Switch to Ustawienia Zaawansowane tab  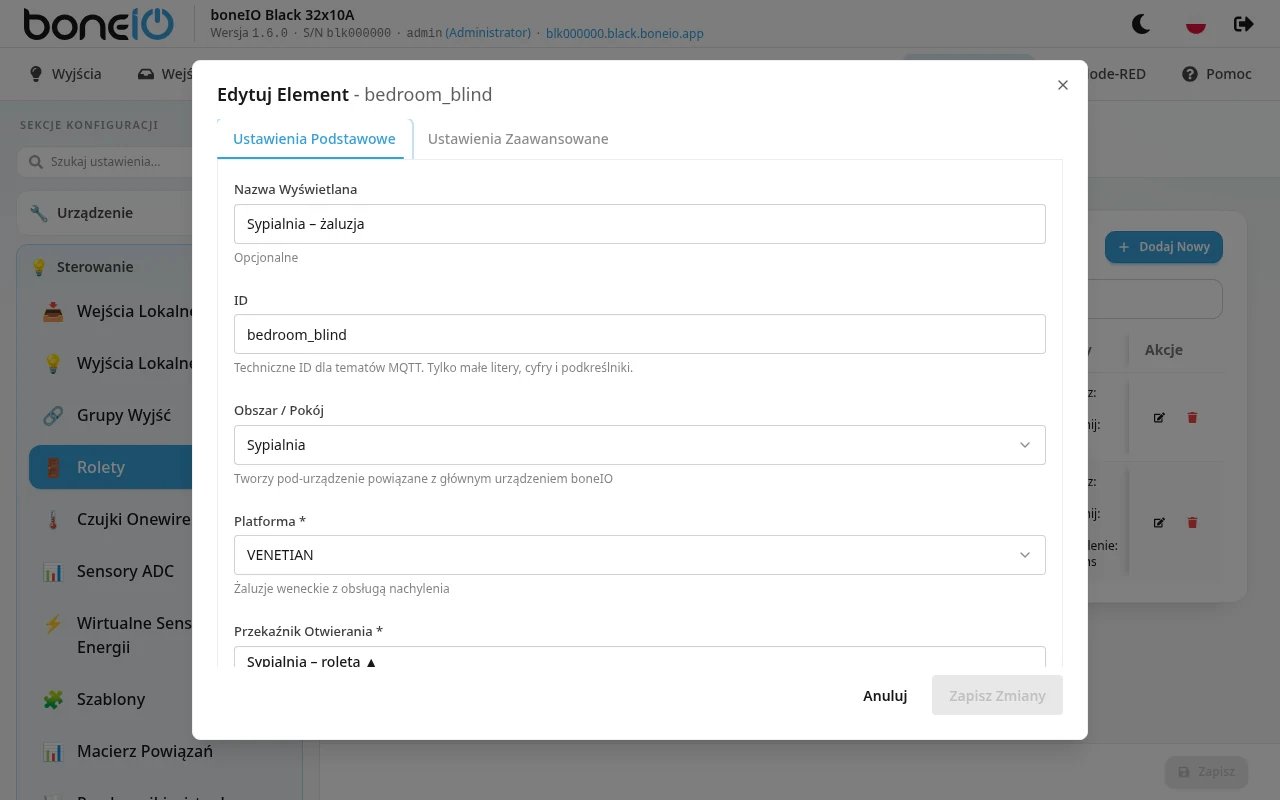tap(518, 139)
